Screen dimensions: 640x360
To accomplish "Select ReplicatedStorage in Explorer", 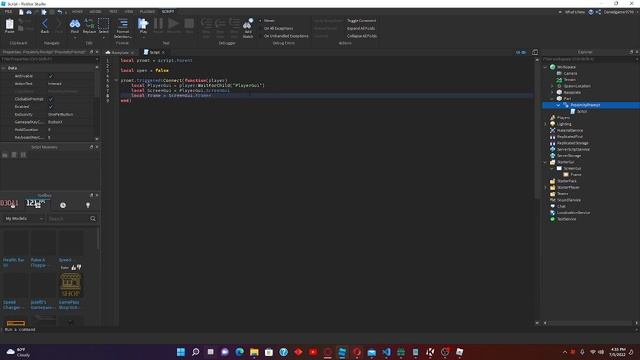I will click(x=572, y=143).
